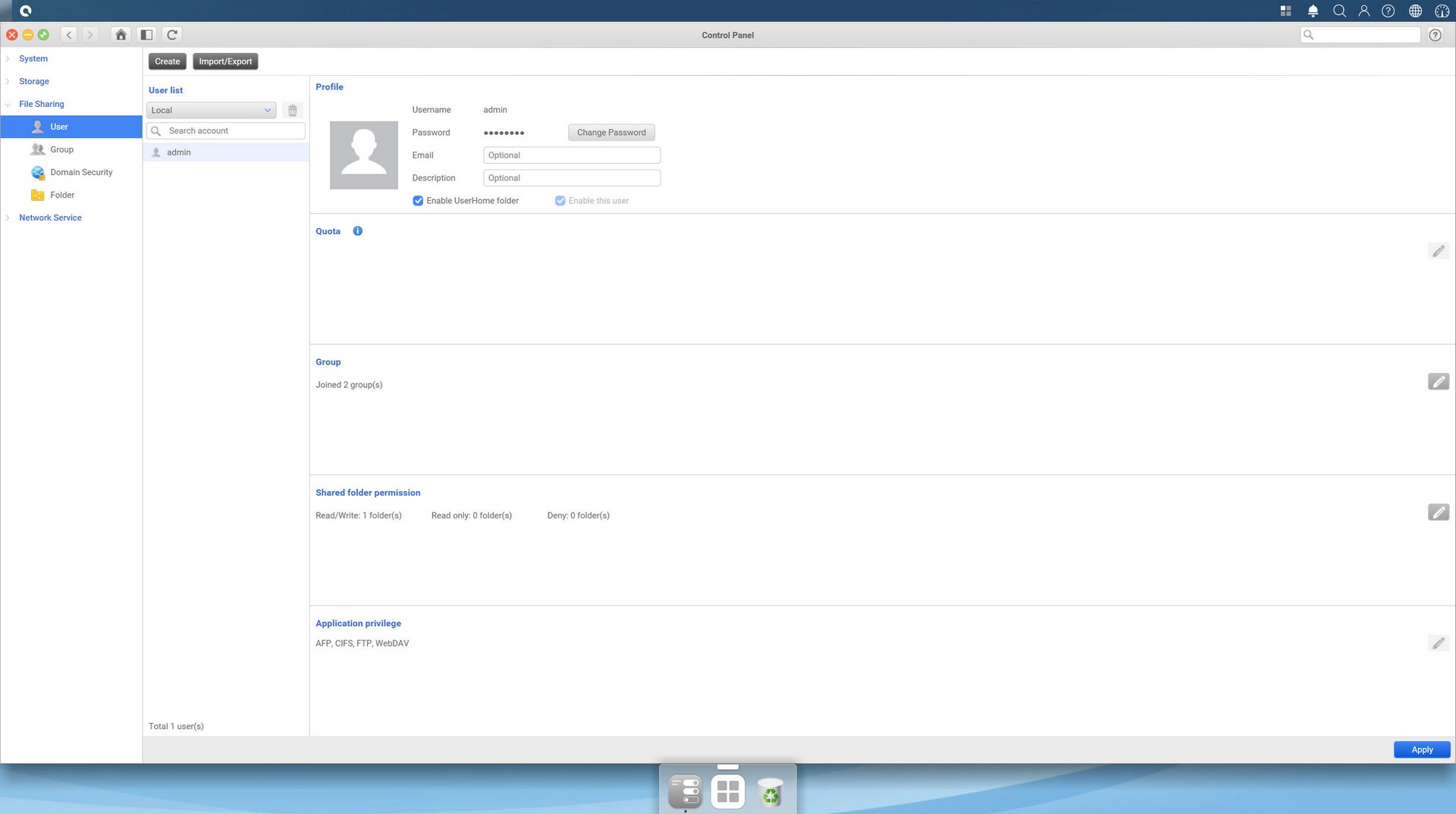Click the Control Panel search box
The height and width of the screenshot is (814, 1456).
pos(1360,35)
